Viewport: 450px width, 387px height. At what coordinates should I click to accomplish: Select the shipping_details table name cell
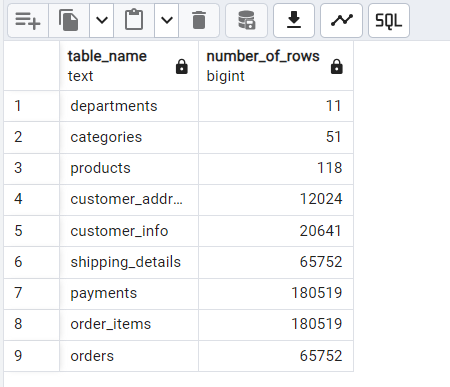tap(129, 262)
